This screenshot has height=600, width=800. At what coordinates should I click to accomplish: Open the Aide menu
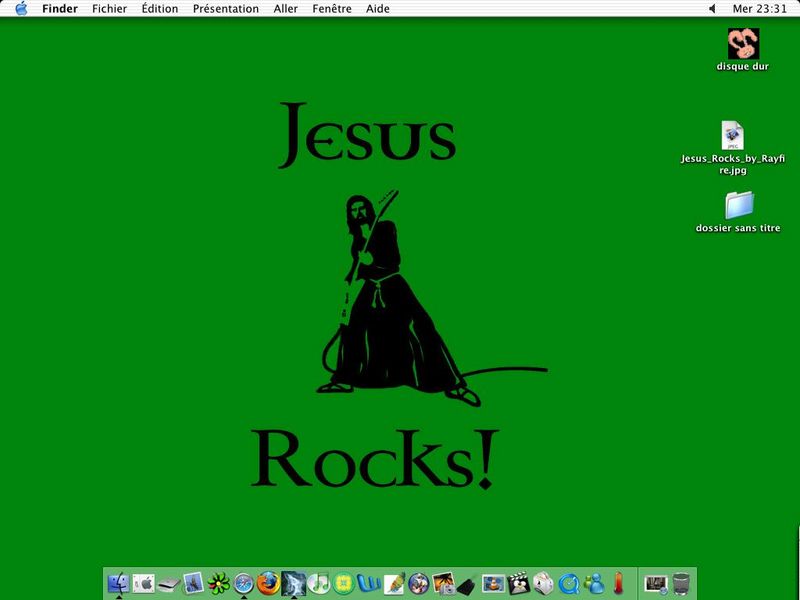click(378, 9)
